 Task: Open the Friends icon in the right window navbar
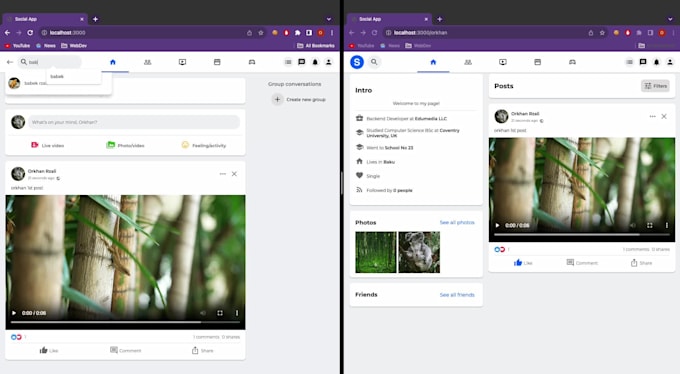[468, 62]
